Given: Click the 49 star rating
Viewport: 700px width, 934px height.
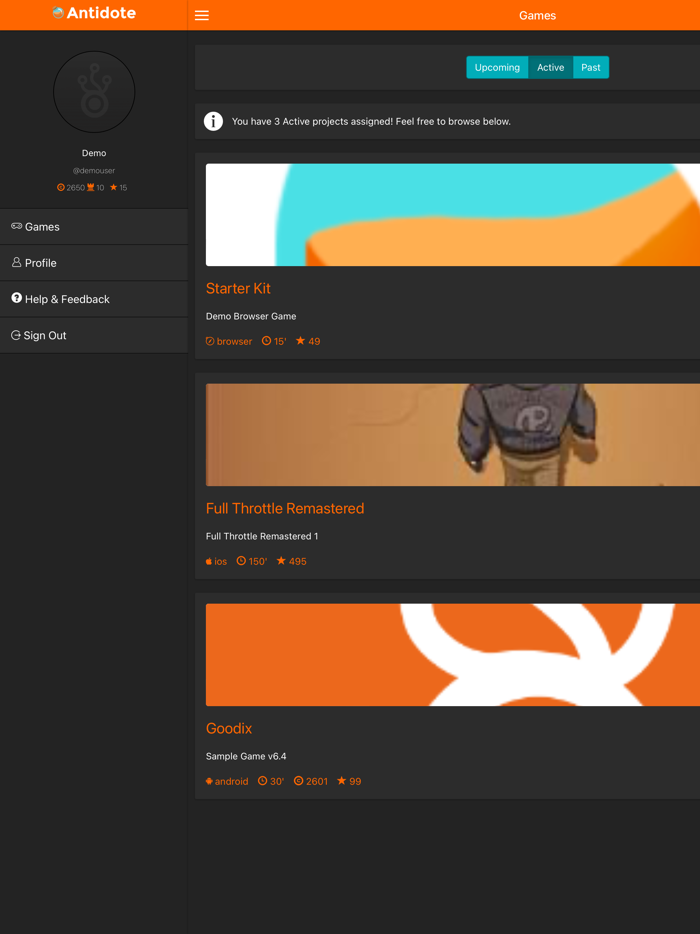Looking at the screenshot, I should [308, 341].
